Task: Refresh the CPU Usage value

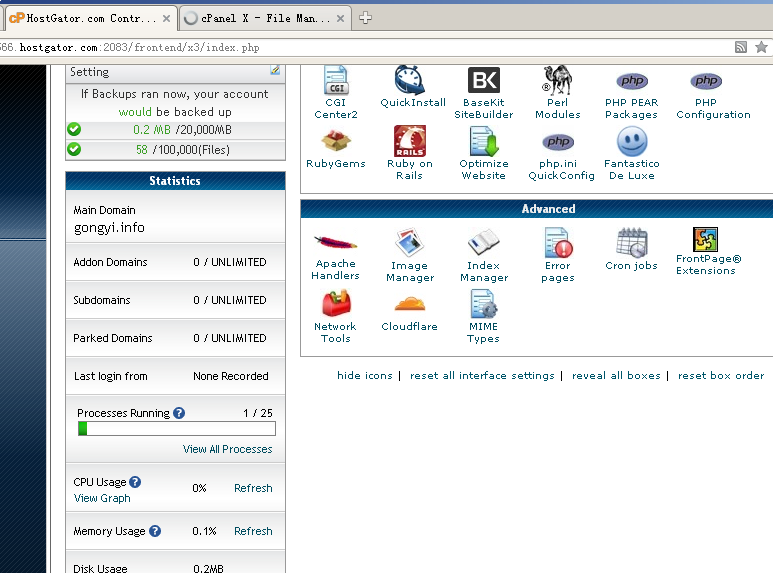Action: [x=253, y=488]
